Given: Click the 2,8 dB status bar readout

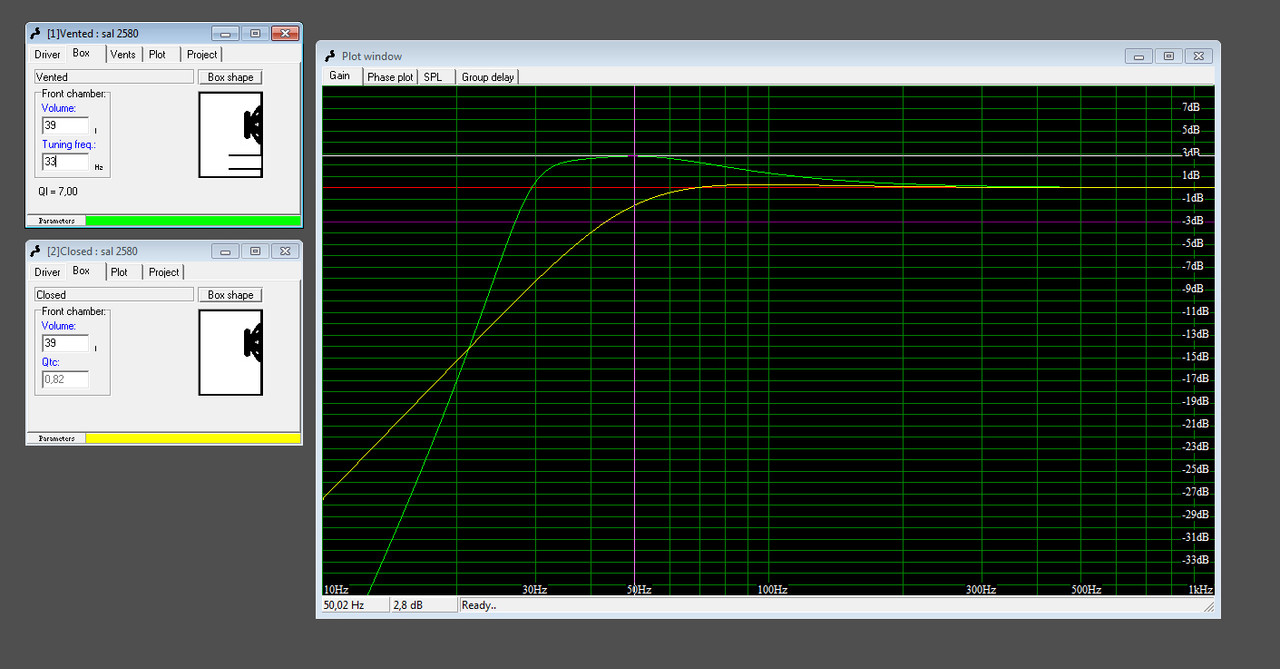Looking at the screenshot, I should [x=423, y=605].
